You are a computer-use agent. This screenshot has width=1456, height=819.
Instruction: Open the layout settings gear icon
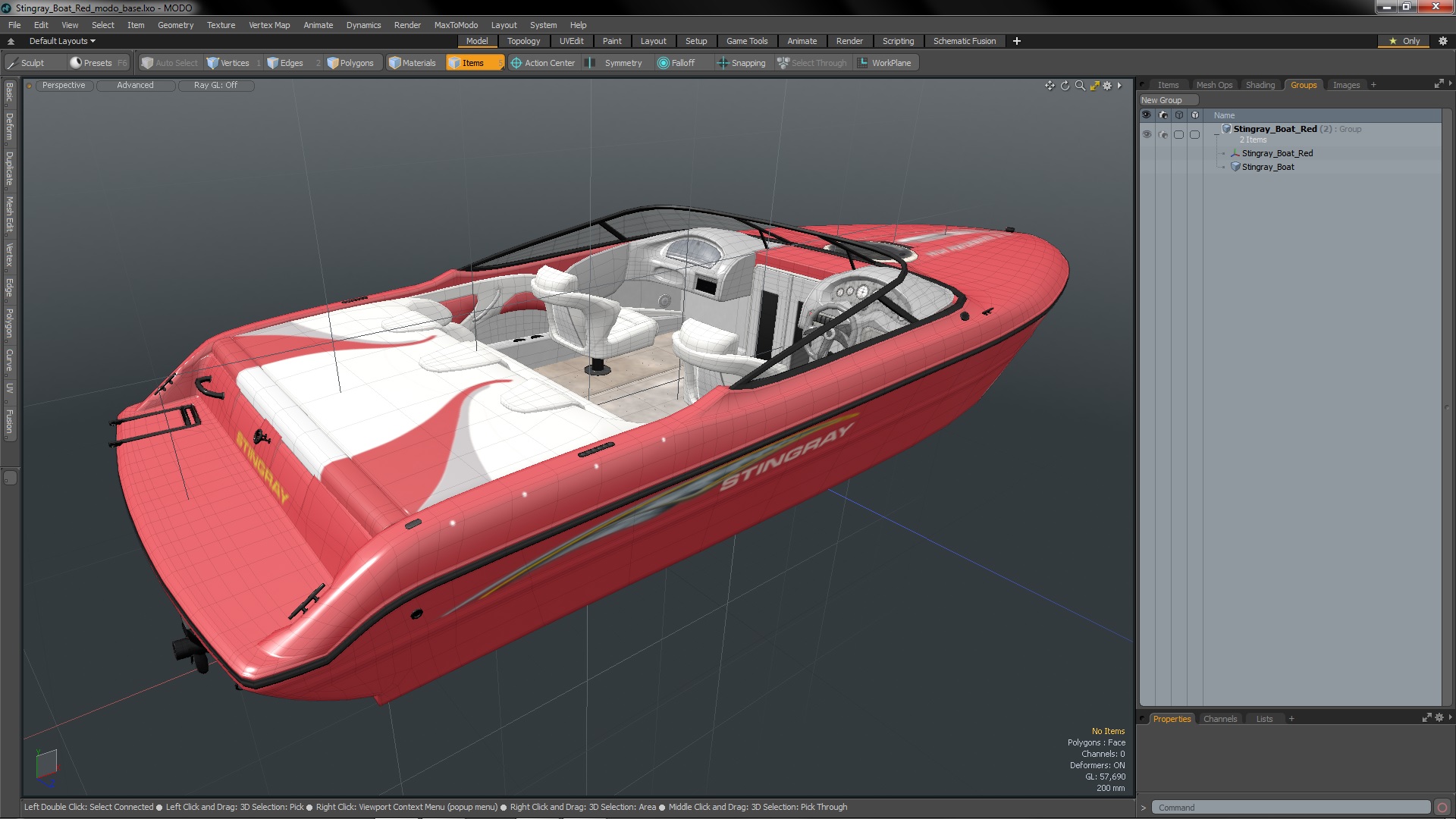[1442, 41]
